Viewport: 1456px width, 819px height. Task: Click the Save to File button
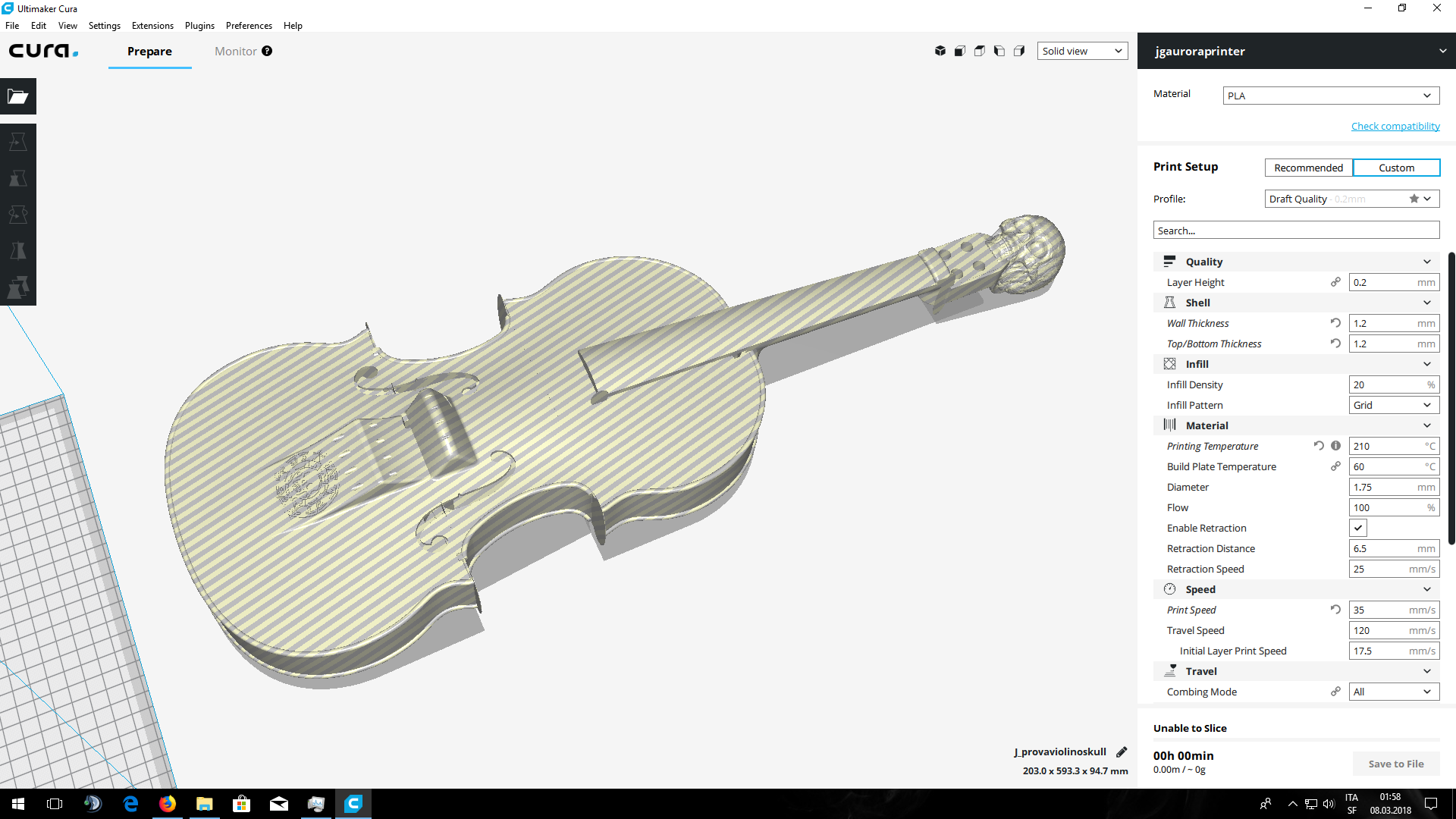pos(1396,764)
